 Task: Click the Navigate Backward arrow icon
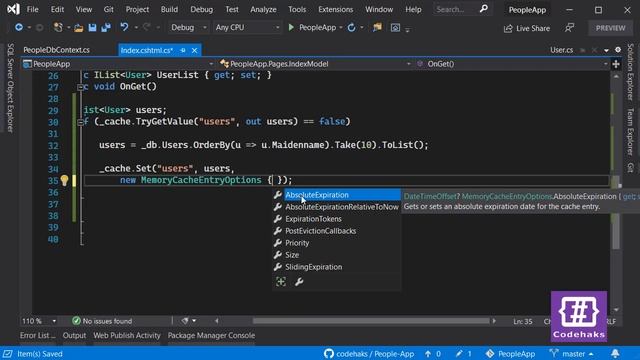[x=19, y=27]
